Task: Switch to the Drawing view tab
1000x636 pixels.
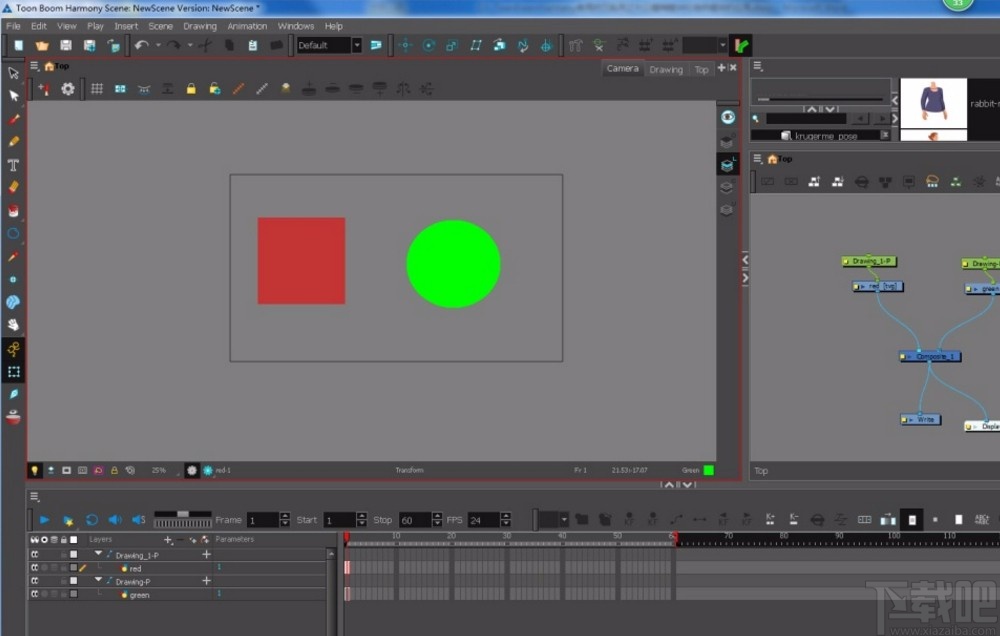Action: (666, 69)
